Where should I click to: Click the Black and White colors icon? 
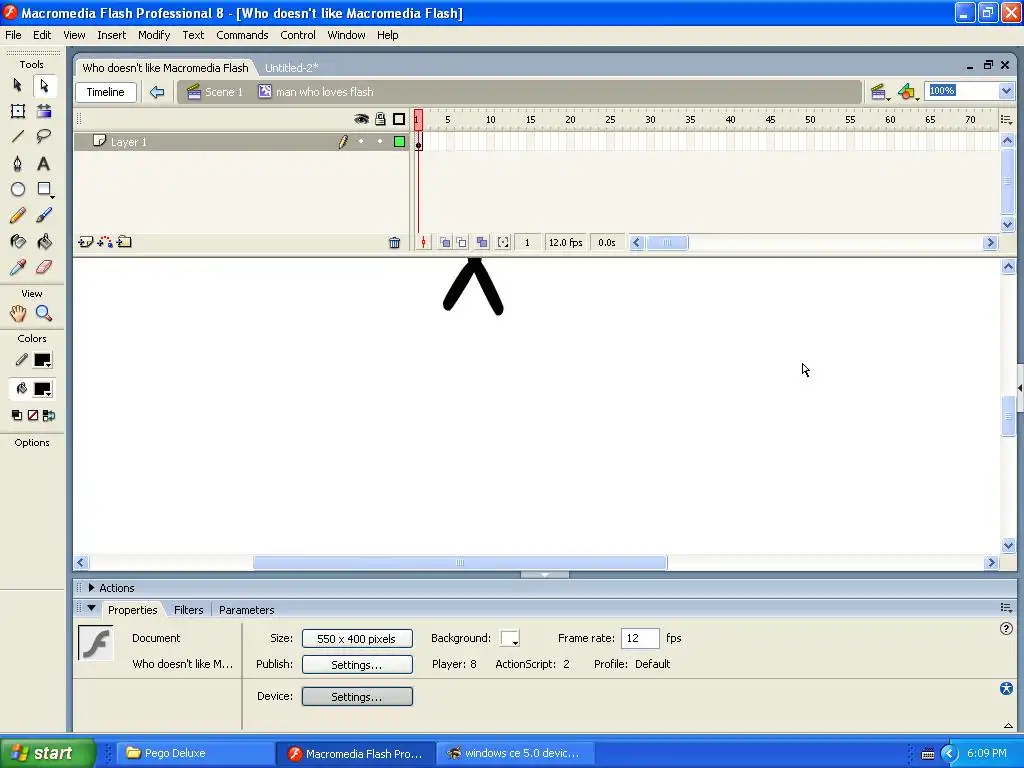point(17,415)
